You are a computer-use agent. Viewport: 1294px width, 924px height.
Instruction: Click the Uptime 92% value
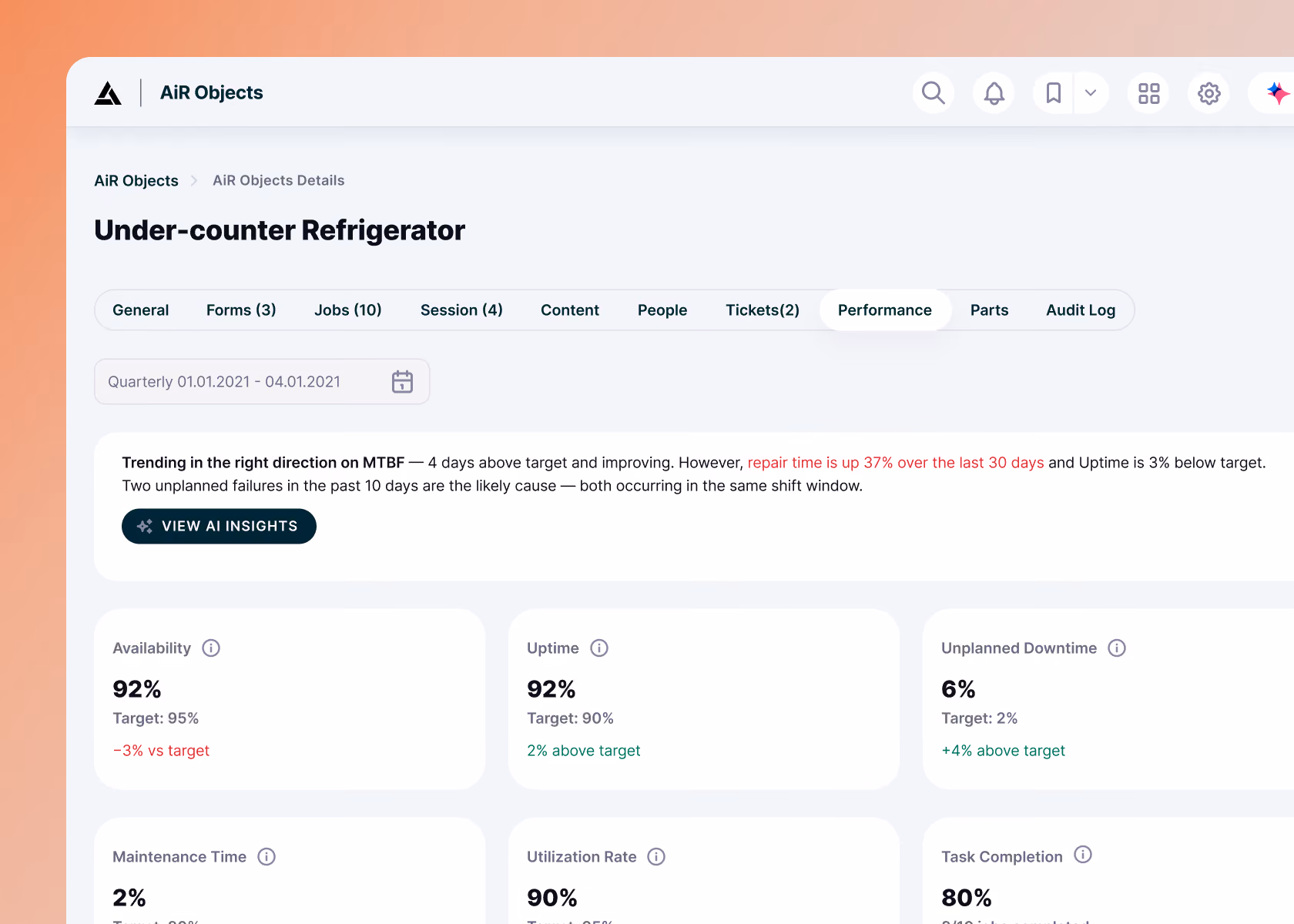point(551,688)
